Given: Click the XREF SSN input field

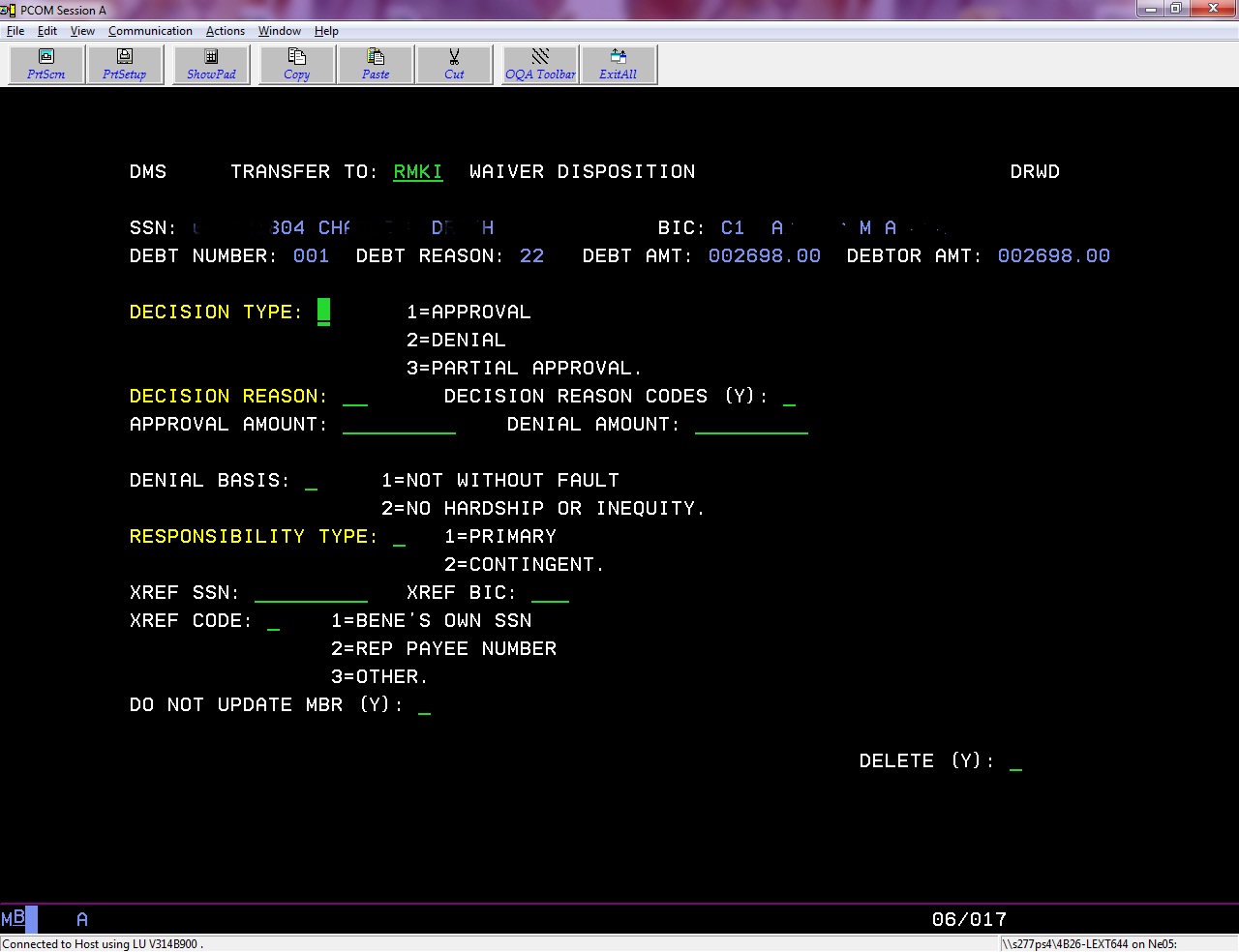Looking at the screenshot, I should (x=311, y=593).
